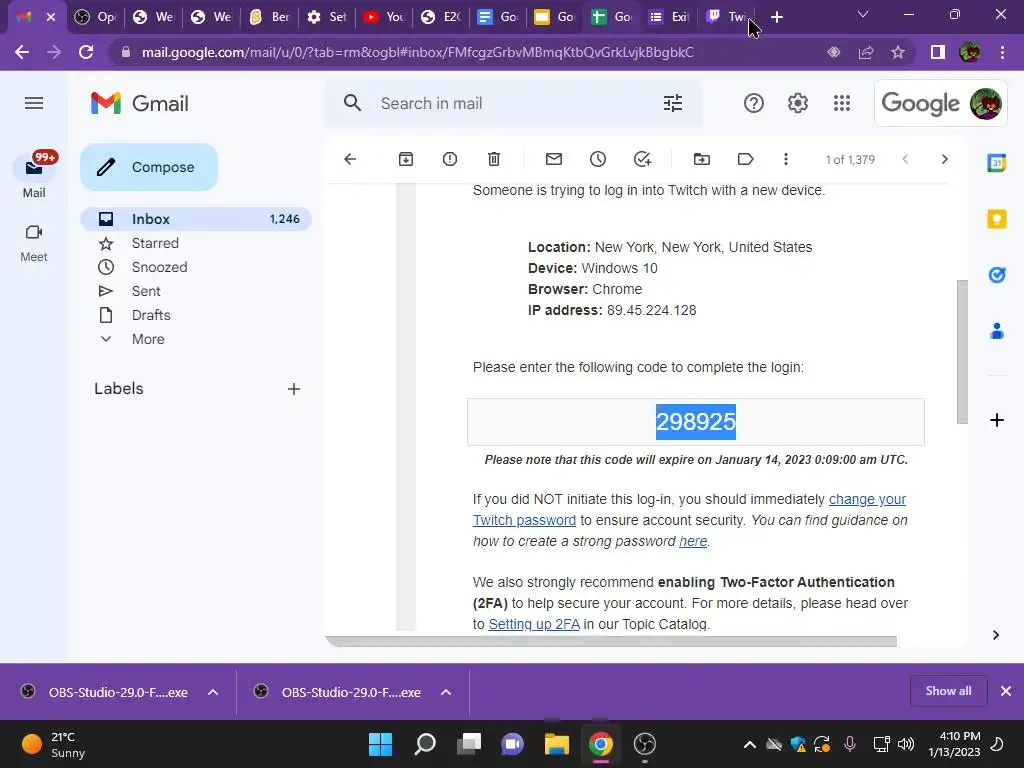Switch to the Twitch browser tab
1024x768 pixels.
coord(726,17)
